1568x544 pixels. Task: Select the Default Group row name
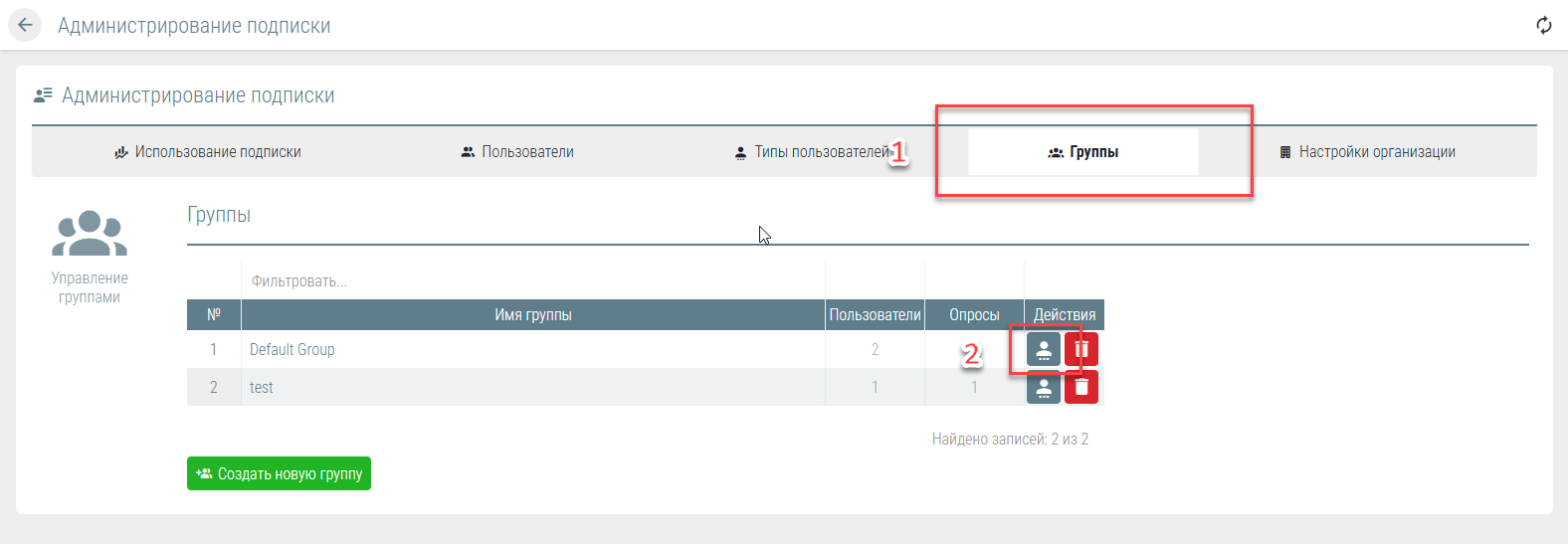click(293, 349)
